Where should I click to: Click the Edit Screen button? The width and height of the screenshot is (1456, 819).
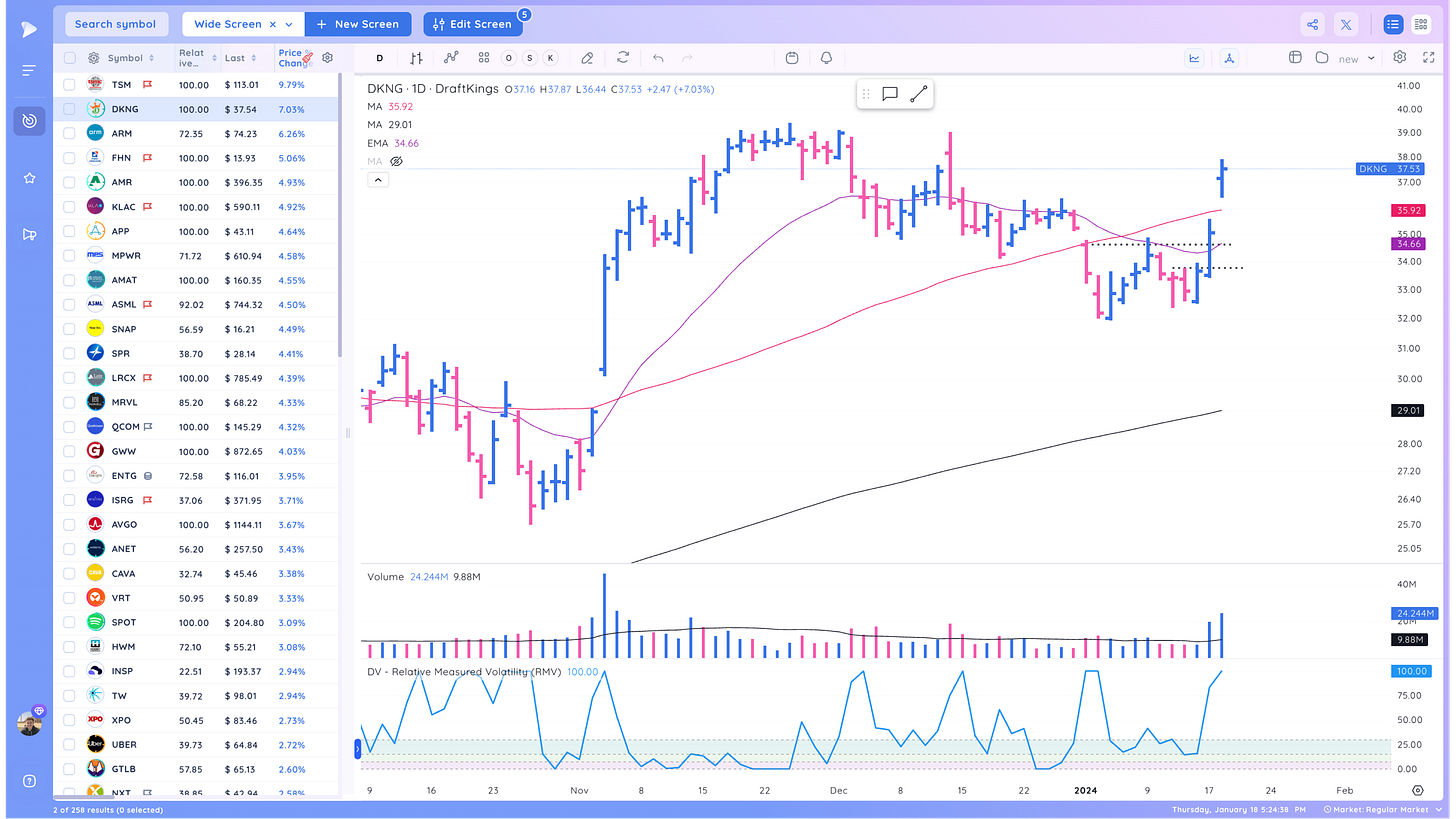pyautogui.click(x=473, y=24)
